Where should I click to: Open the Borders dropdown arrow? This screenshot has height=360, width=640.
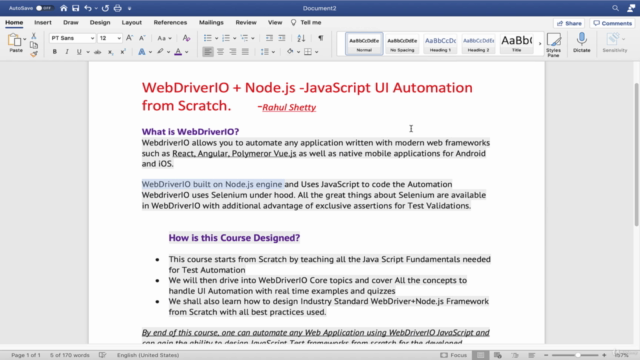[x=317, y=52]
